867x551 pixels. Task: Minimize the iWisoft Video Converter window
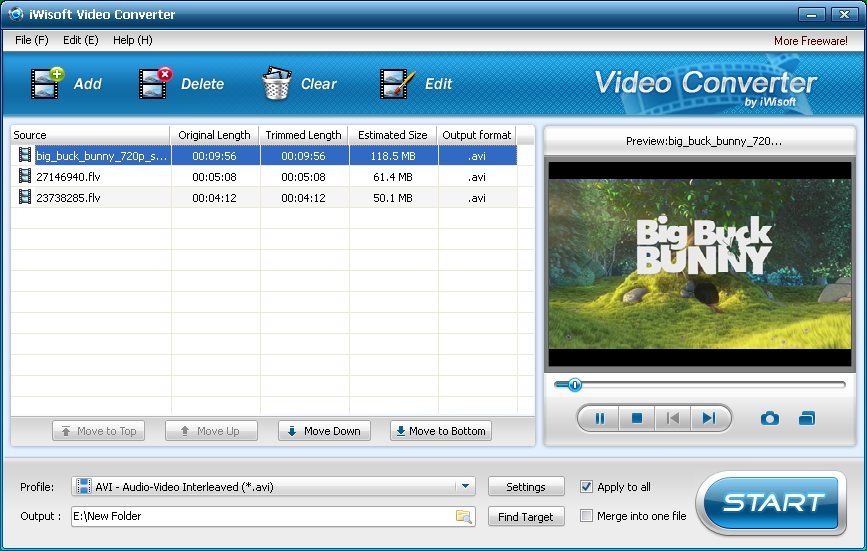pyautogui.click(x=812, y=14)
